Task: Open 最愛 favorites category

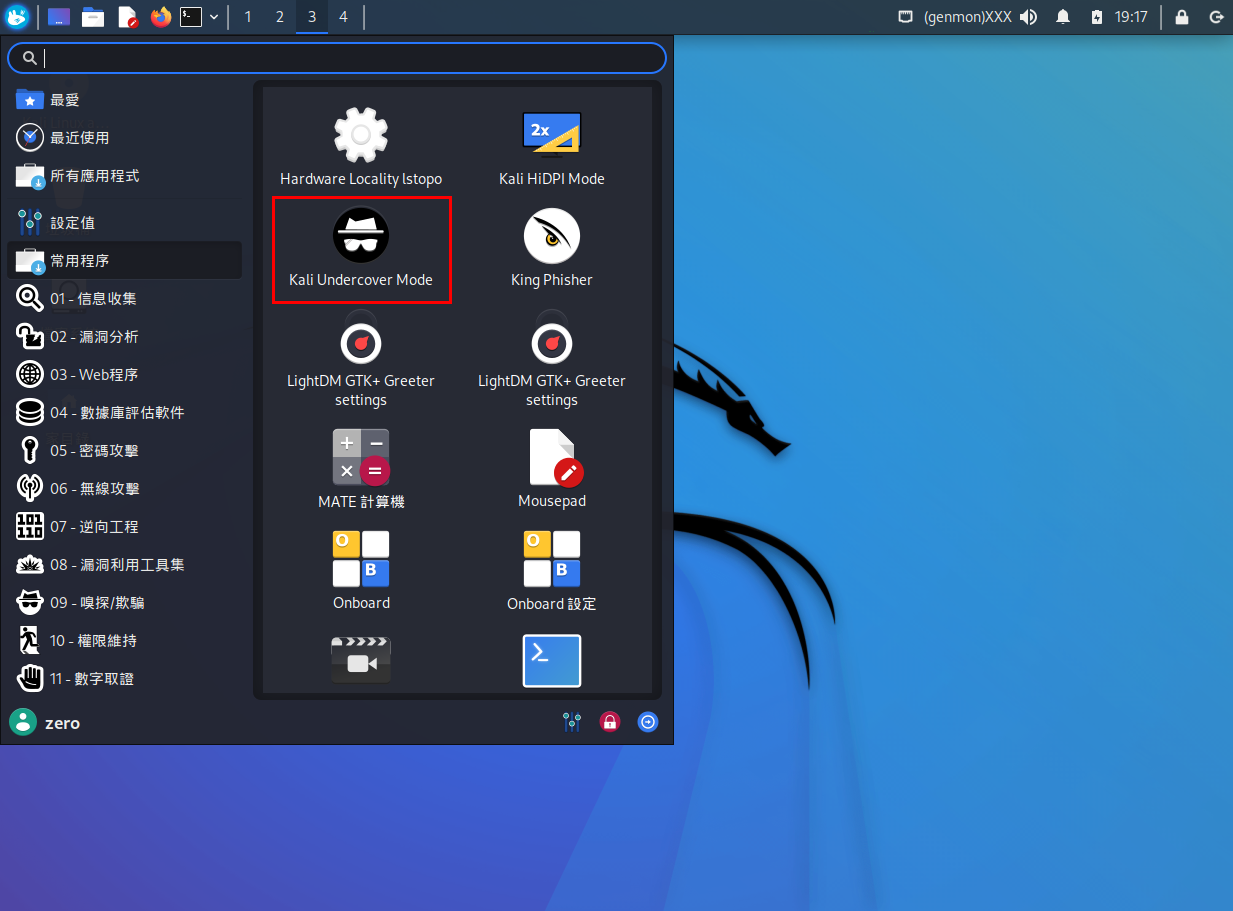Action: coord(124,100)
